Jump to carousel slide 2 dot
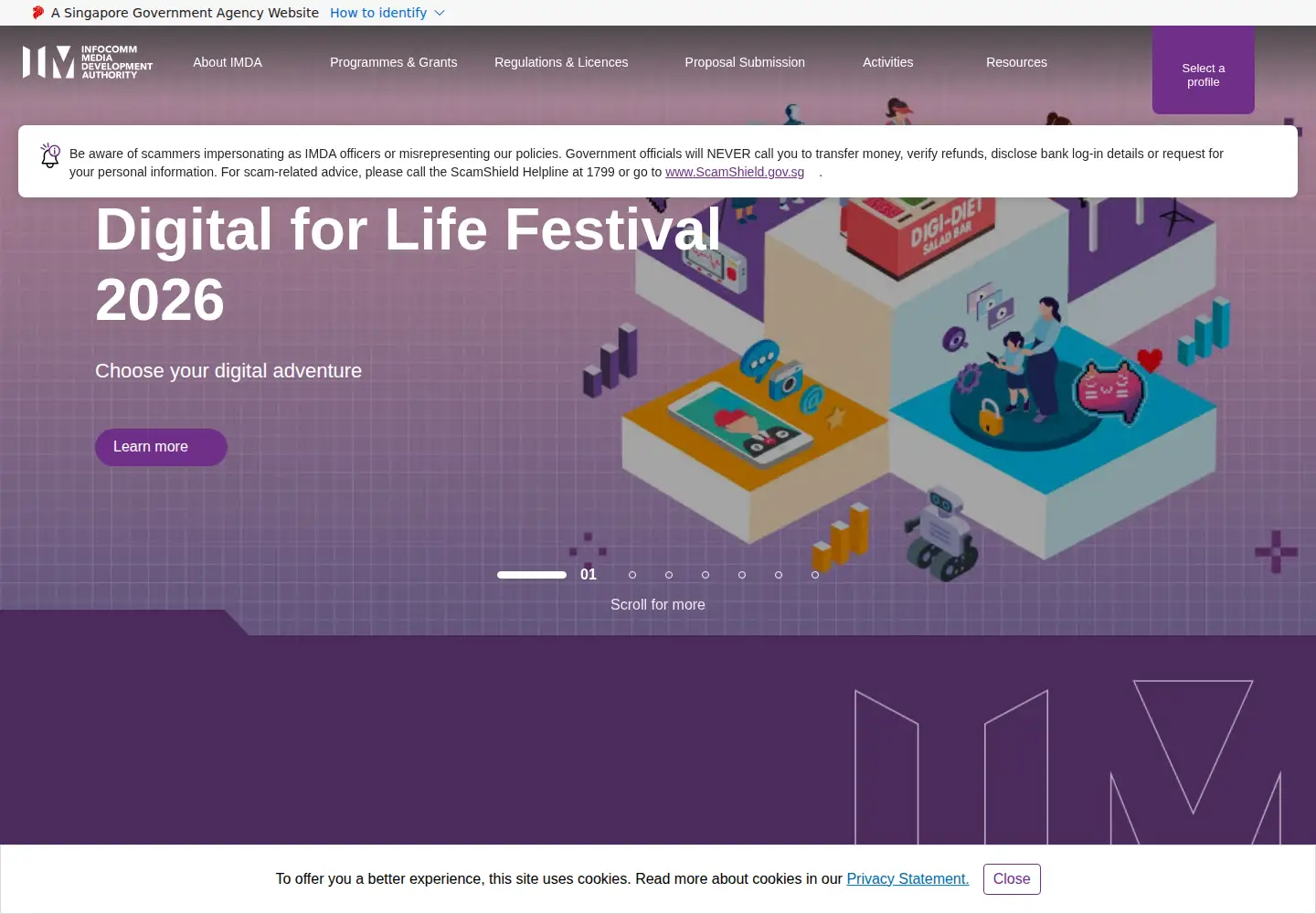This screenshot has width=1316, height=914. point(632,575)
